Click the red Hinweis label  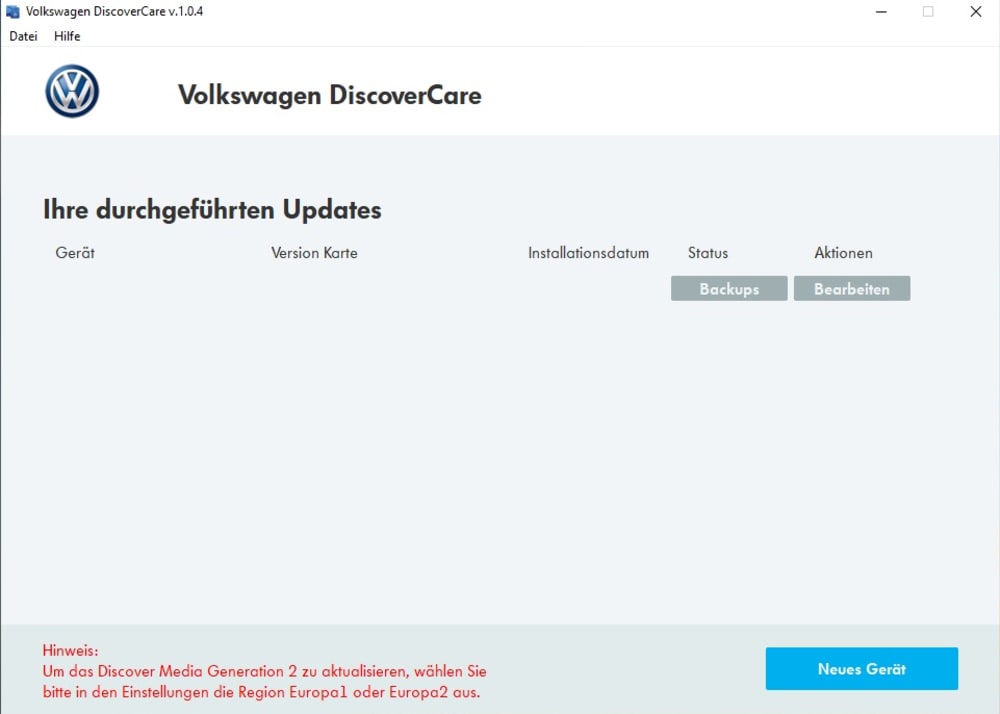(x=71, y=651)
